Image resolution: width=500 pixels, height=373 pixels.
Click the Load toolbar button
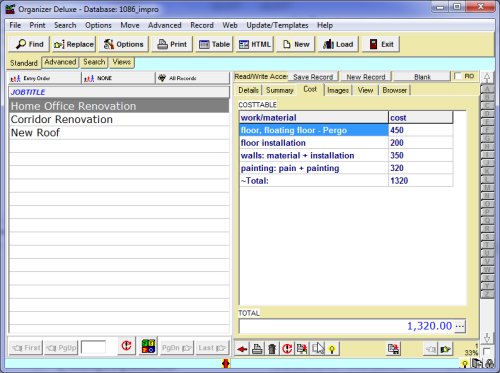tap(338, 44)
